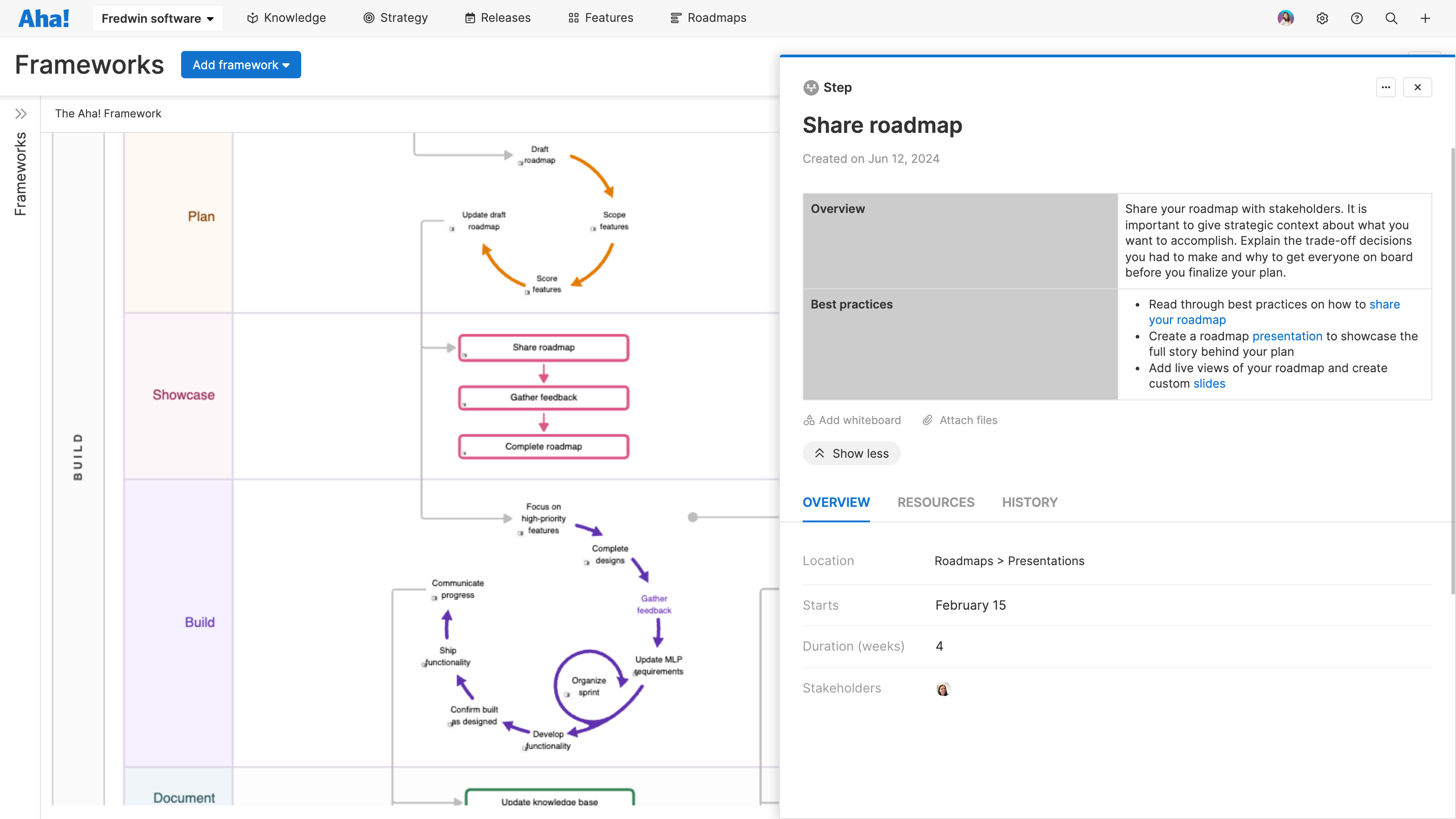Viewport: 1456px width, 819px height.
Task: Open the Fredwin software workspace dropdown
Action: pos(157,18)
